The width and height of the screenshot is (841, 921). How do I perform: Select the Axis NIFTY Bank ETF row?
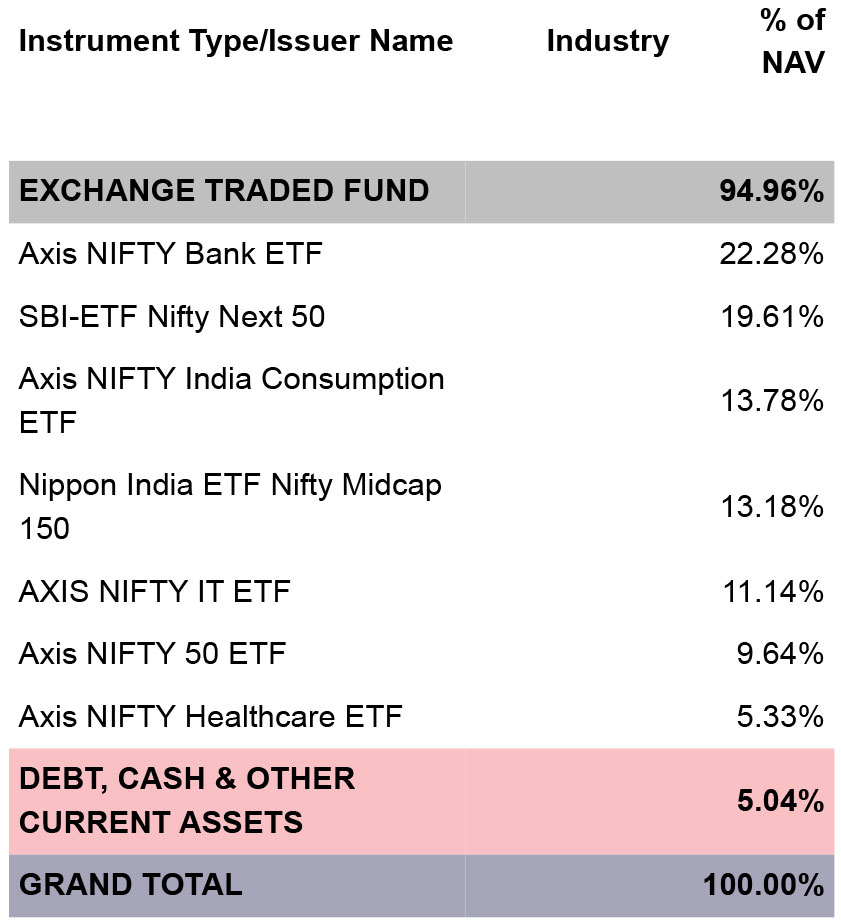[x=421, y=254]
